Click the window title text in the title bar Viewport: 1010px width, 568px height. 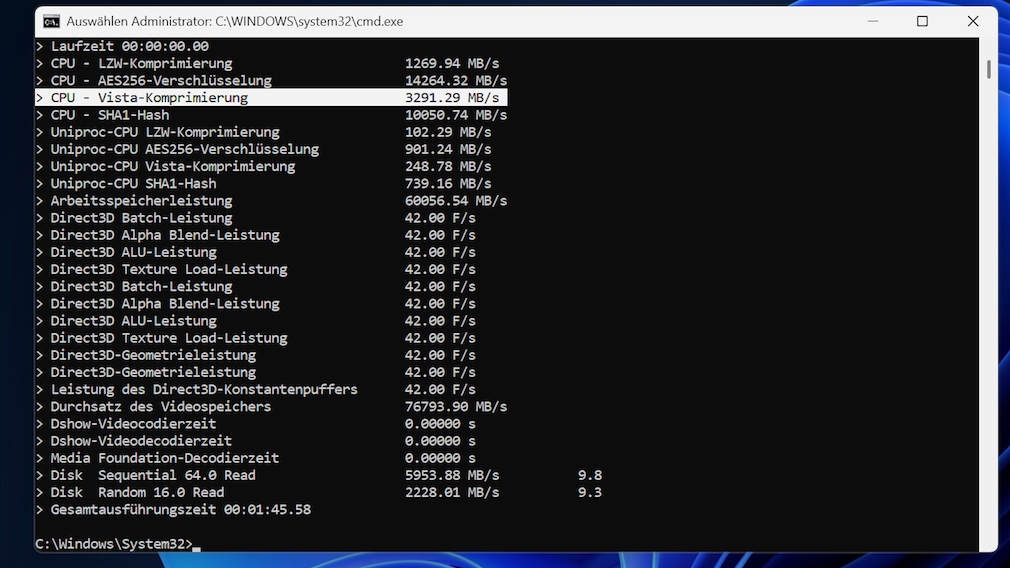tap(235, 21)
